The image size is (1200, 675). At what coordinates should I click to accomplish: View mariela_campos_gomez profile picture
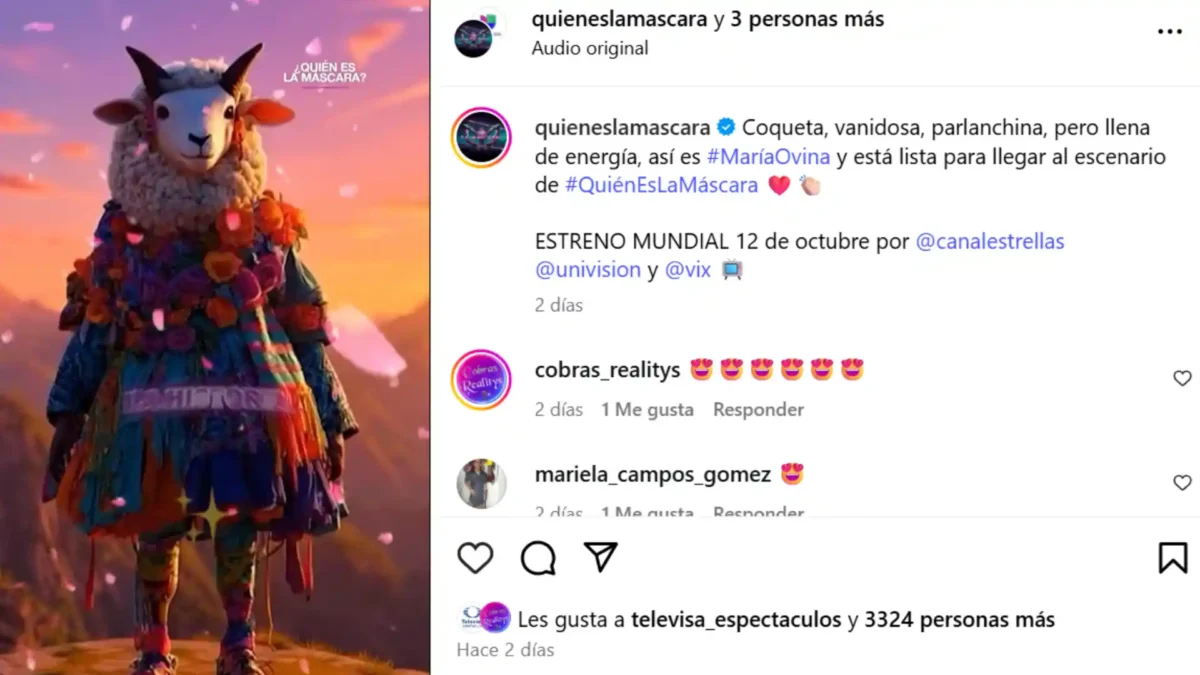(x=481, y=484)
